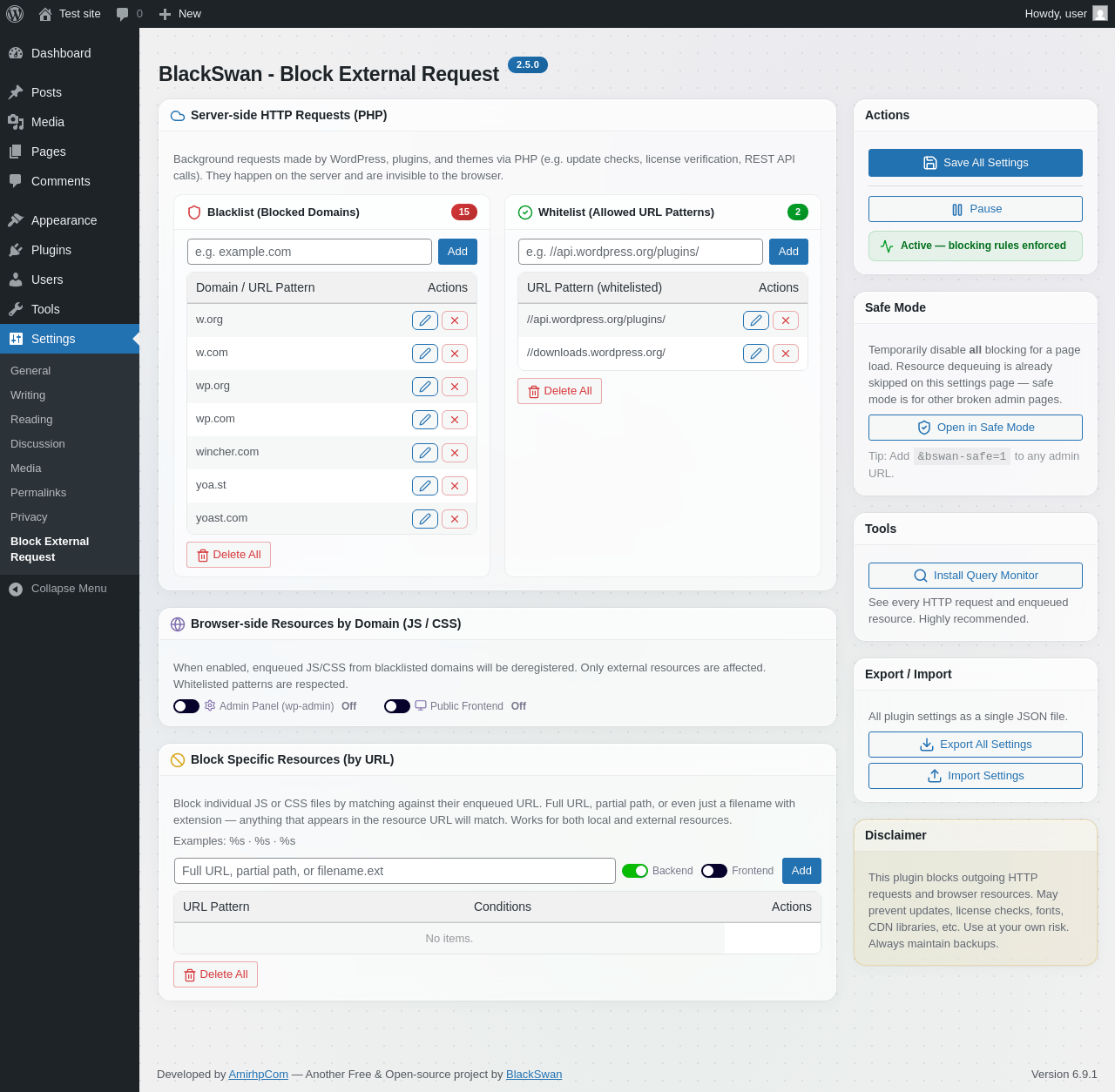1115x1092 pixels.
Task: Toggle the Backend condition switch
Action: [635, 871]
